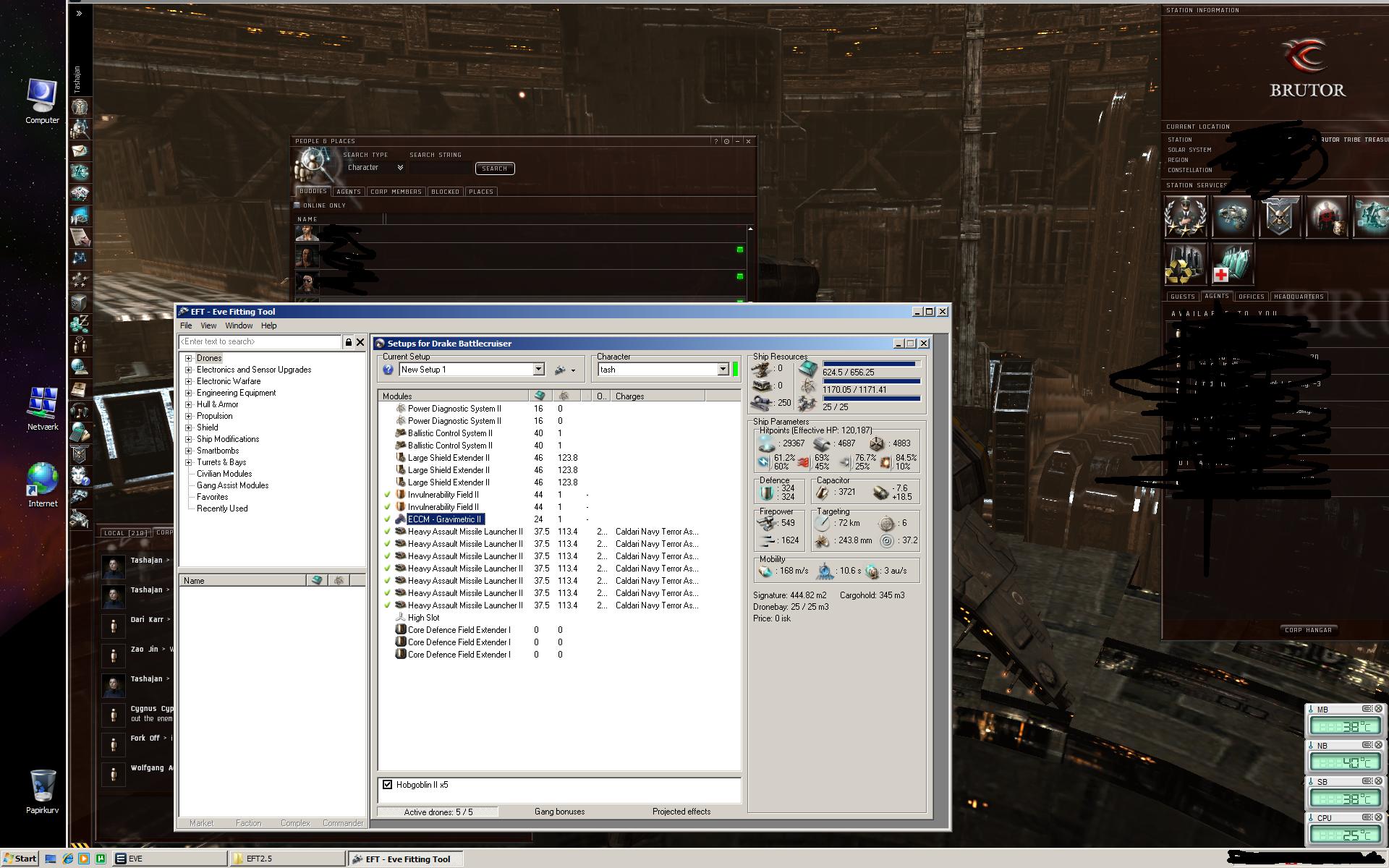Switch to the Corp Members tab
This screenshot has width=1389, height=868.
point(396,192)
